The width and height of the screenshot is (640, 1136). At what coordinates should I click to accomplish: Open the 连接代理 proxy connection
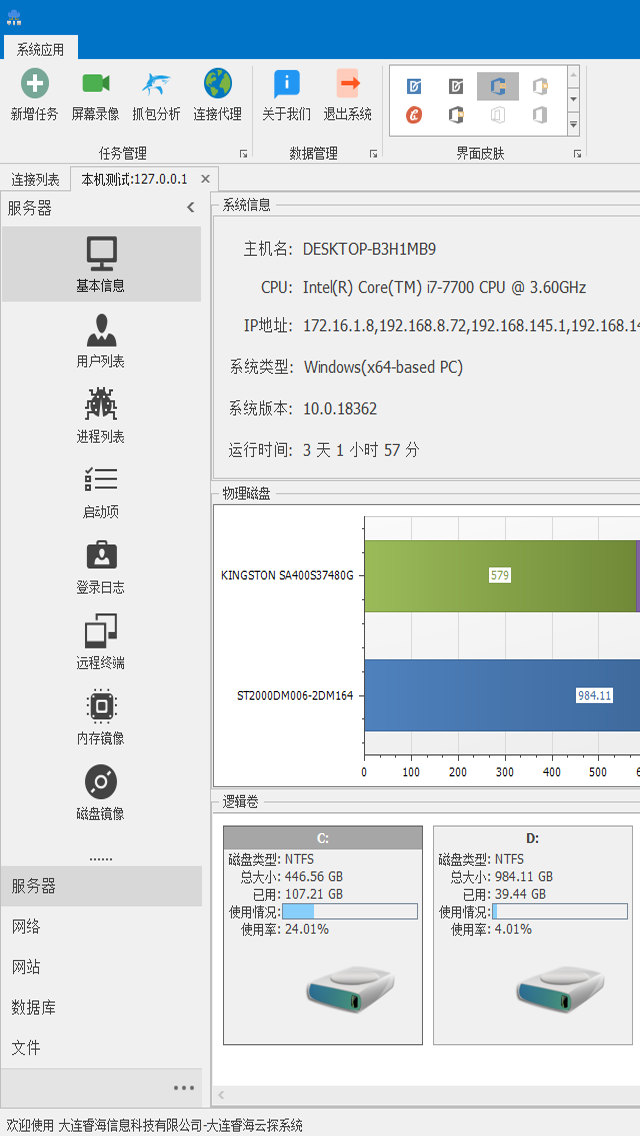click(217, 84)
